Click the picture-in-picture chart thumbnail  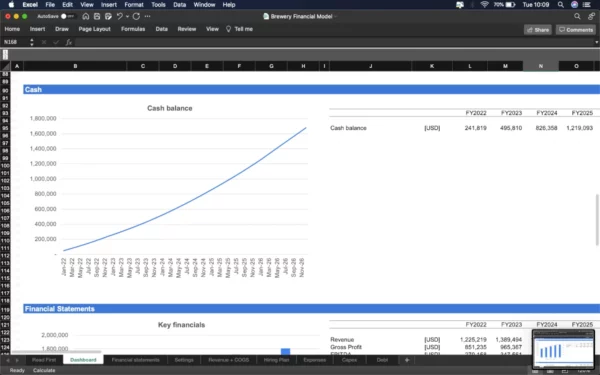563,349
